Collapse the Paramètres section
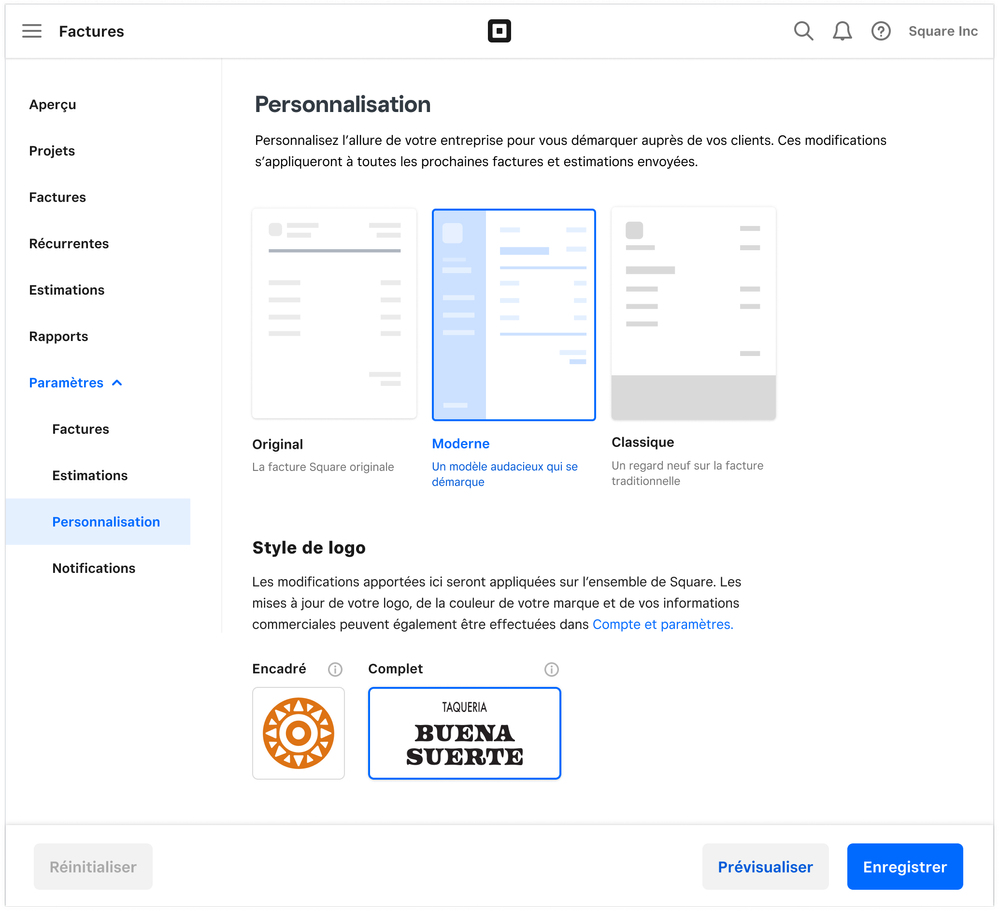Screen dimensions: 999x911 [x=66, y=383]
